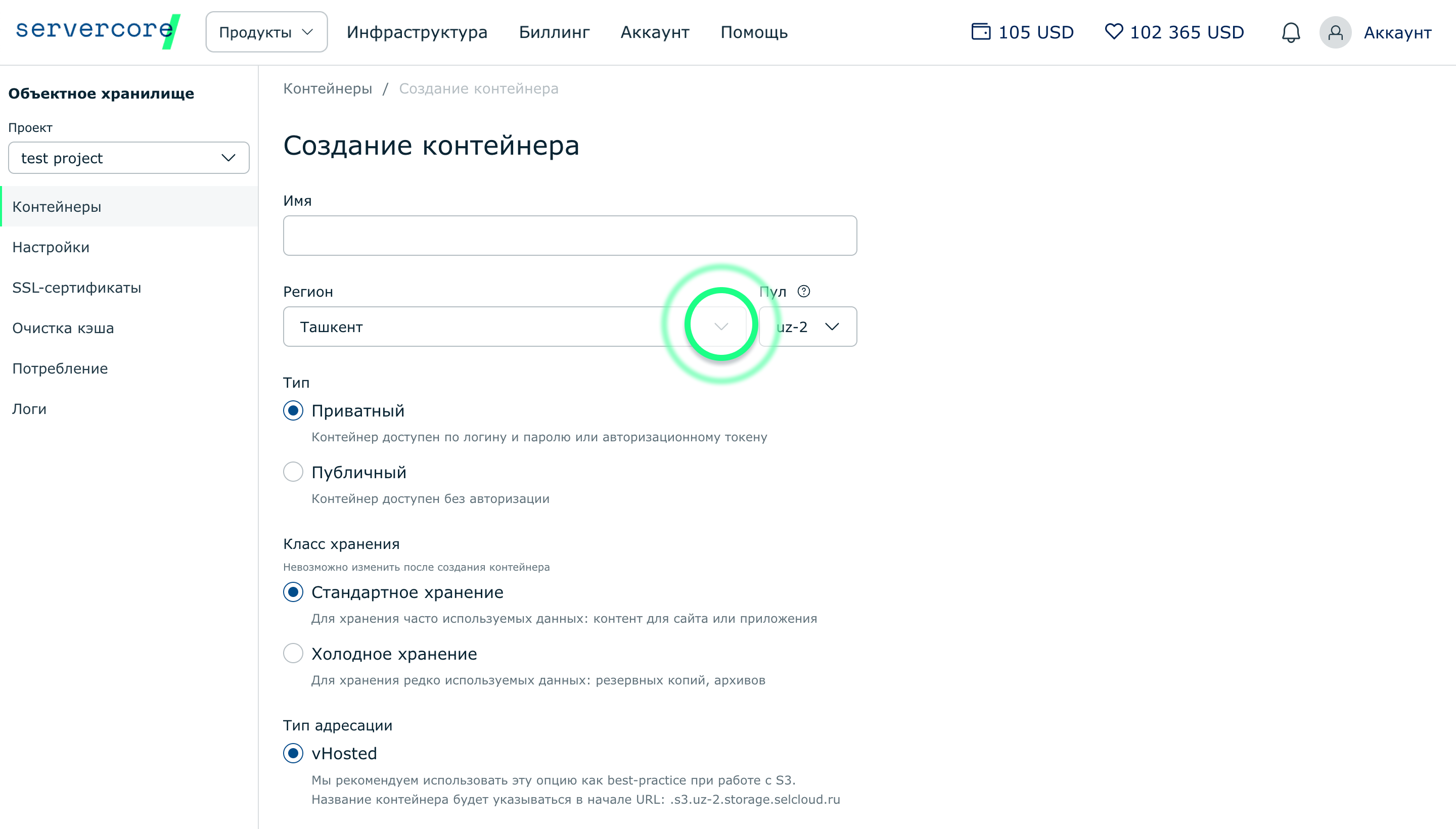The image size is (1456, 829).
Task: Open Логи in the sidebar
Action: click(29, 409)
